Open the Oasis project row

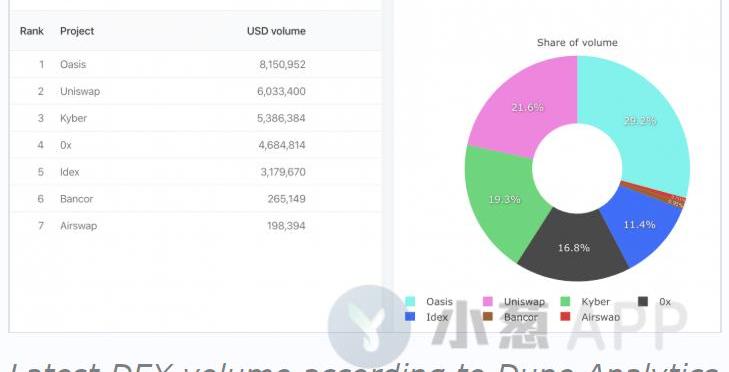pos(195,64)
